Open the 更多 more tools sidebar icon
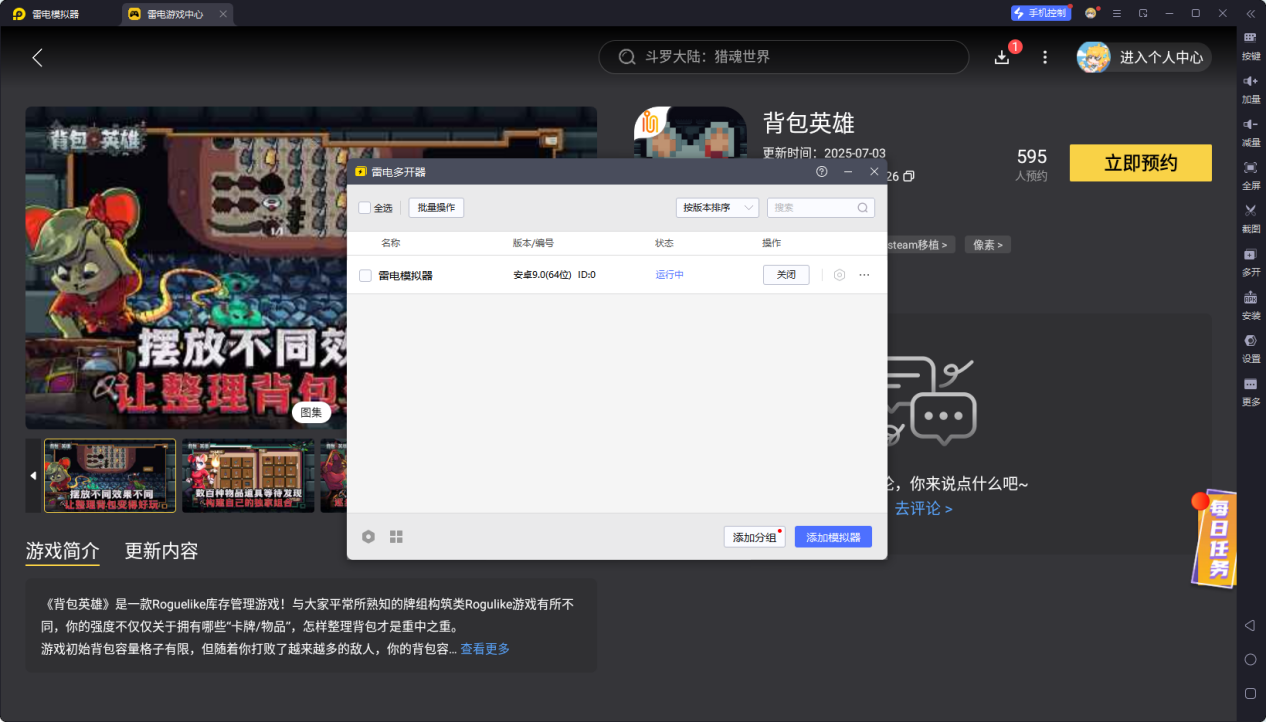The image size is (1266, 722). tap(1250, 390)
